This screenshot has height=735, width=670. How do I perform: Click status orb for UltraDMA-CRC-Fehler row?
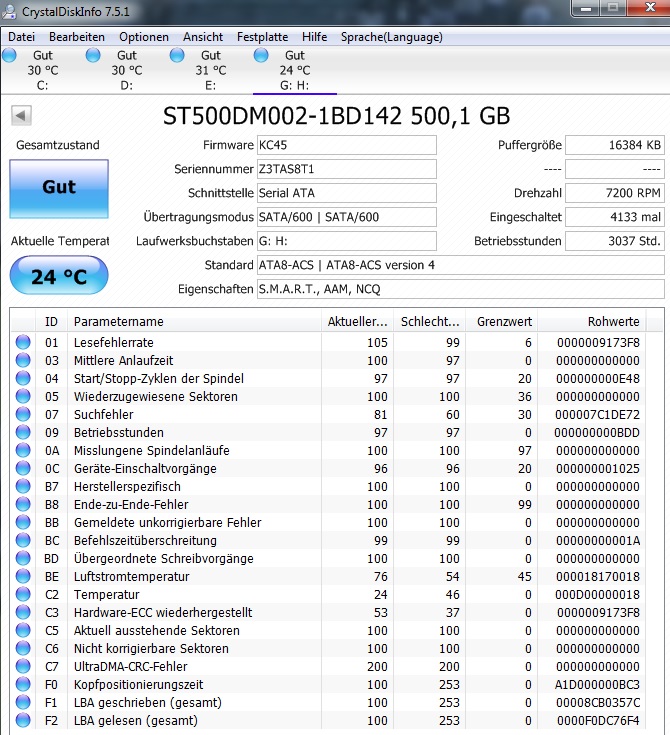coord(23,666)
